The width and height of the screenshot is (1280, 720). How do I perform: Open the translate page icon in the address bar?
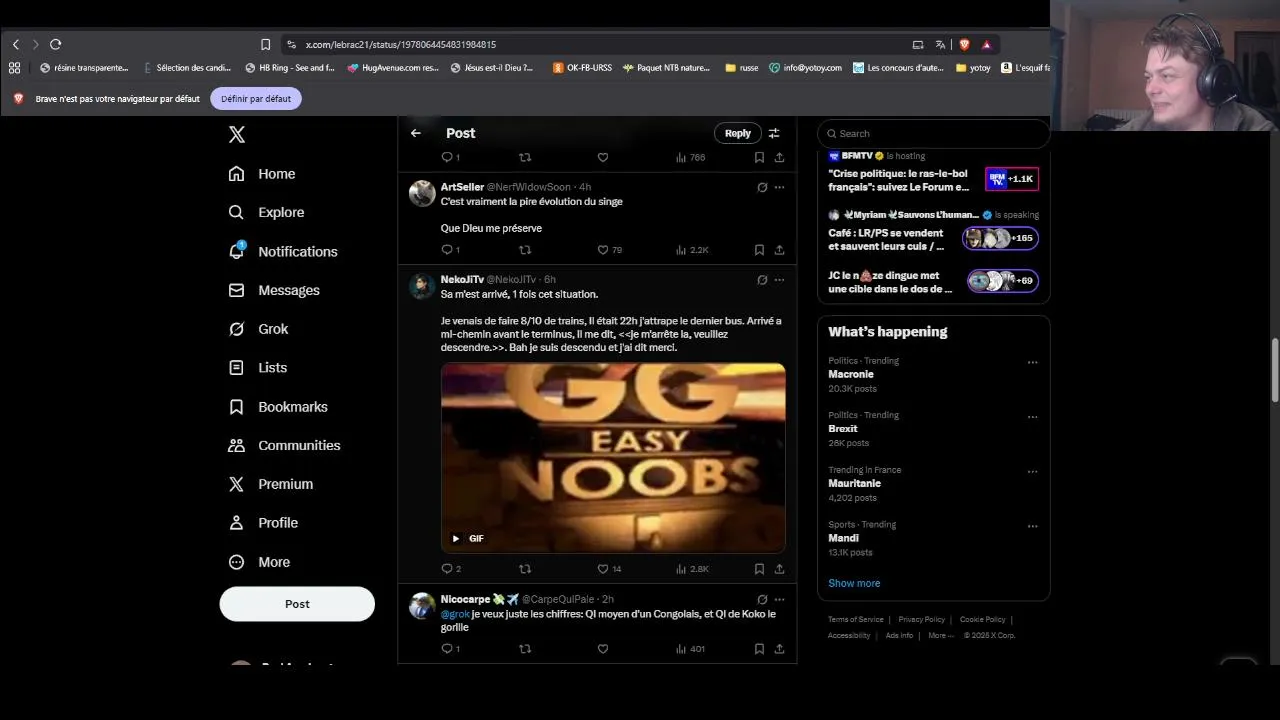click(940, 44)
